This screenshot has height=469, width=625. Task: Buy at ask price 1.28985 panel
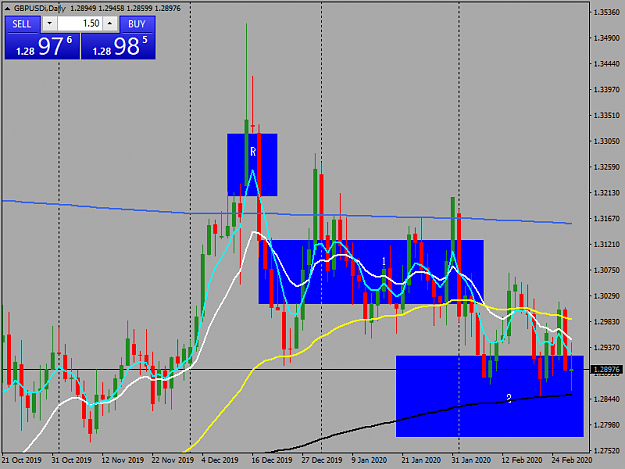[118, 46]
